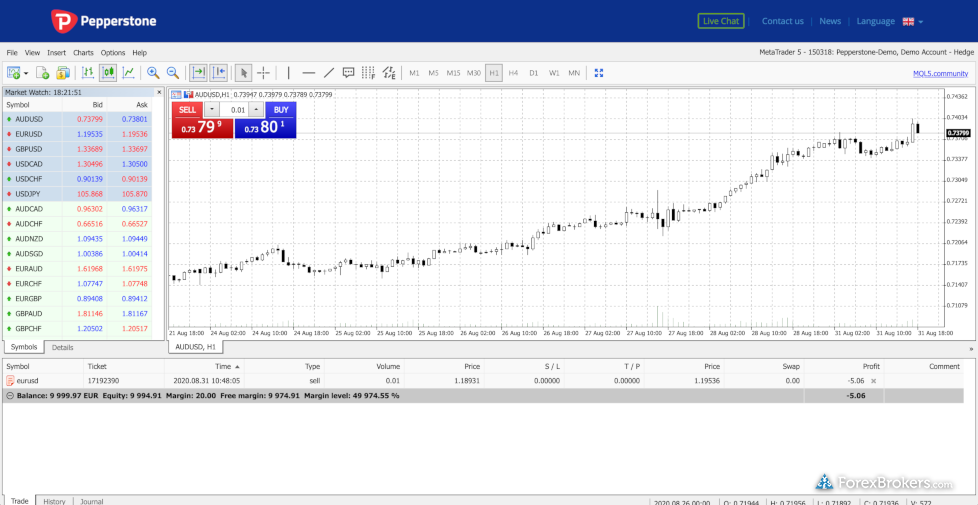The width and height of the screenshot is (978, 505).
Task: Select the crosshair tool
Action: click(x=264, y=73)
